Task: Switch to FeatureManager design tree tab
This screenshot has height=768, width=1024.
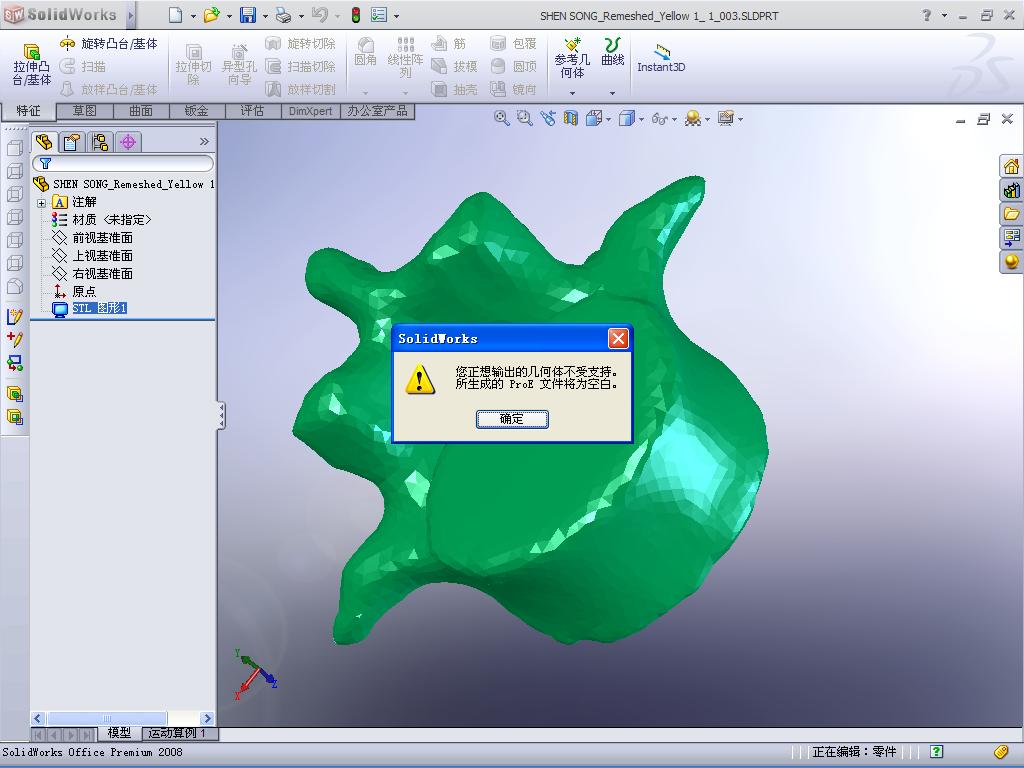Action: coord(44,142)
